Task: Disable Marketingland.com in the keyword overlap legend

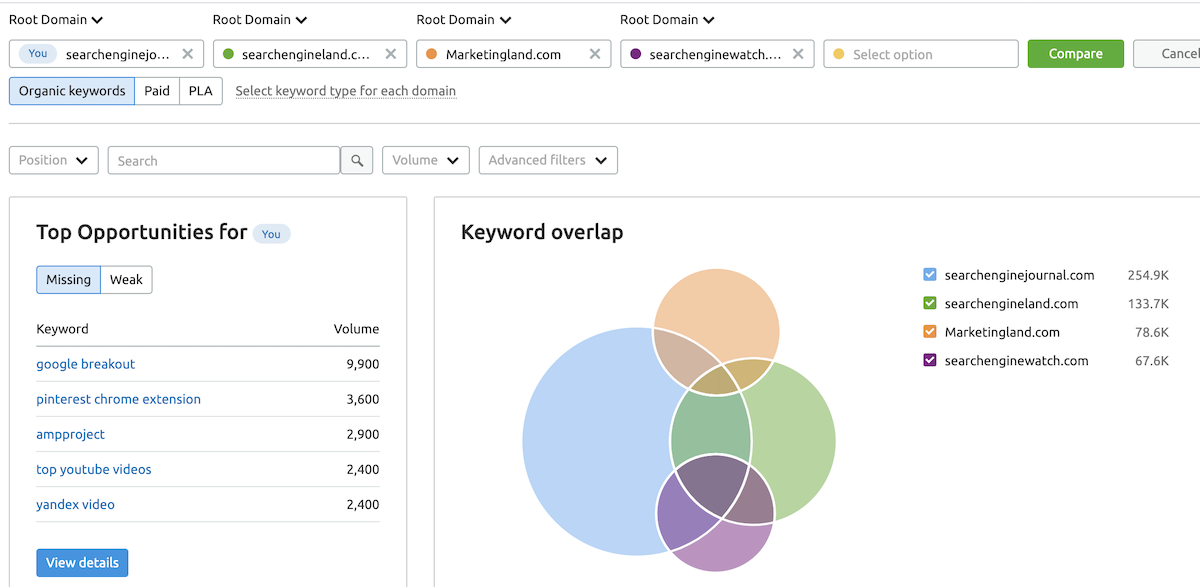Action: pos(929,331)
